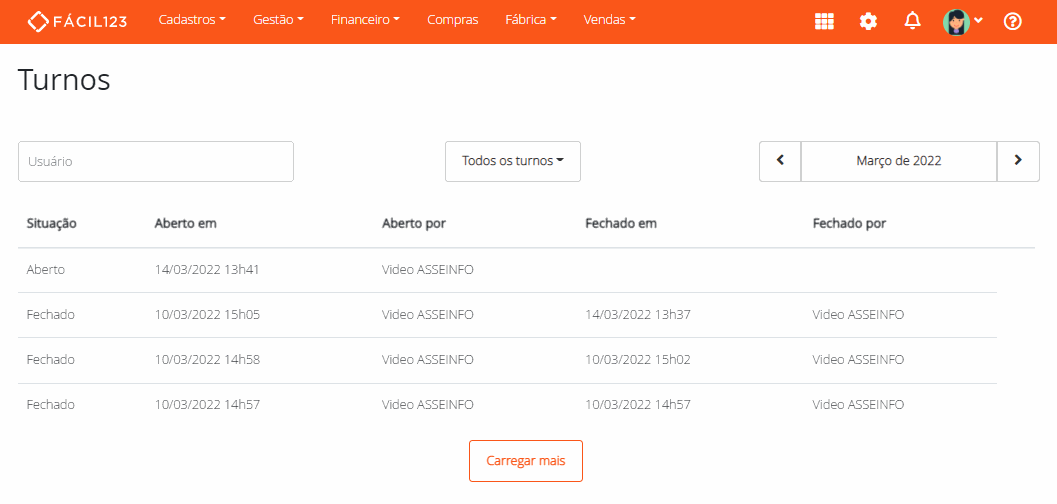Click the Turnos page heading

click(64, 80)
